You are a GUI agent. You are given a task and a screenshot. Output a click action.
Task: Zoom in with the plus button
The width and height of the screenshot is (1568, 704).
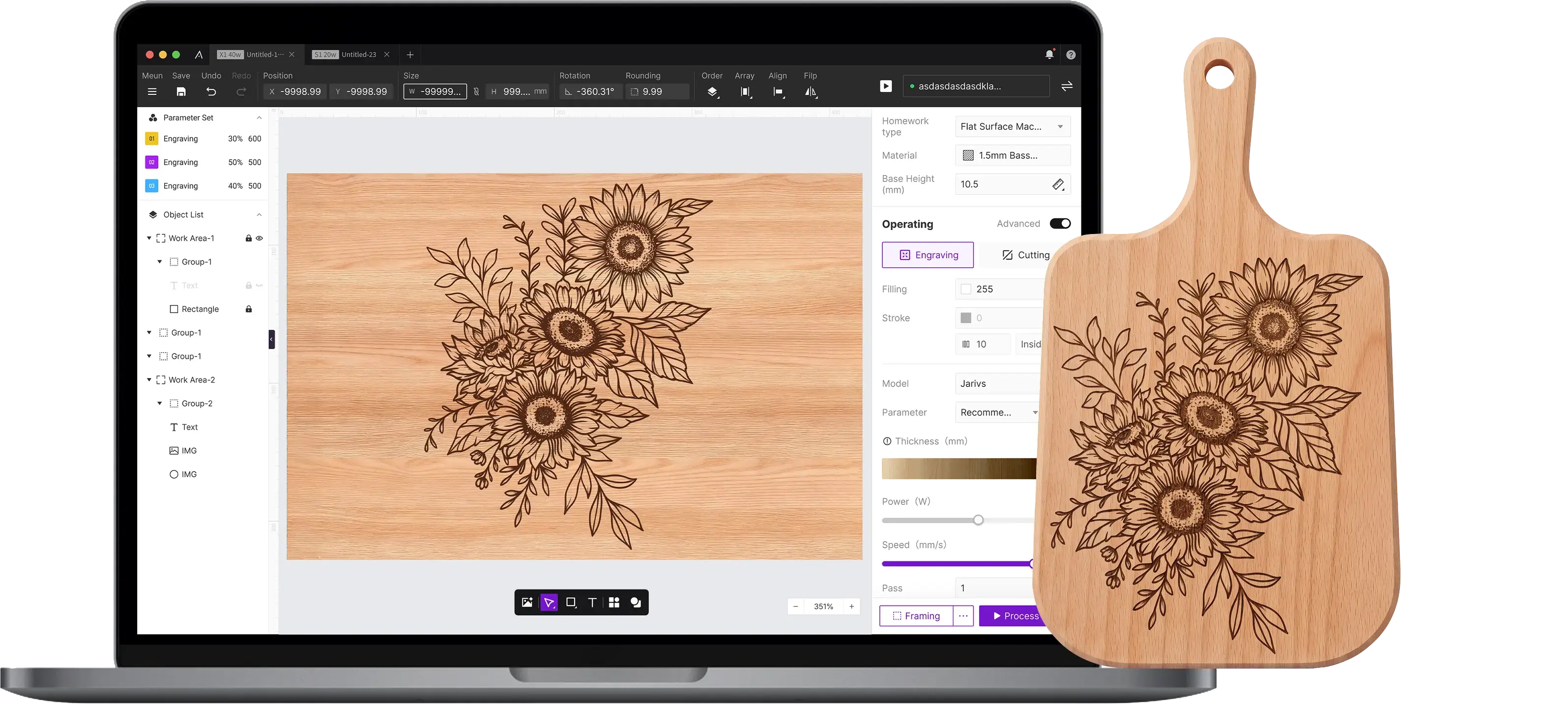coord(851,607)
